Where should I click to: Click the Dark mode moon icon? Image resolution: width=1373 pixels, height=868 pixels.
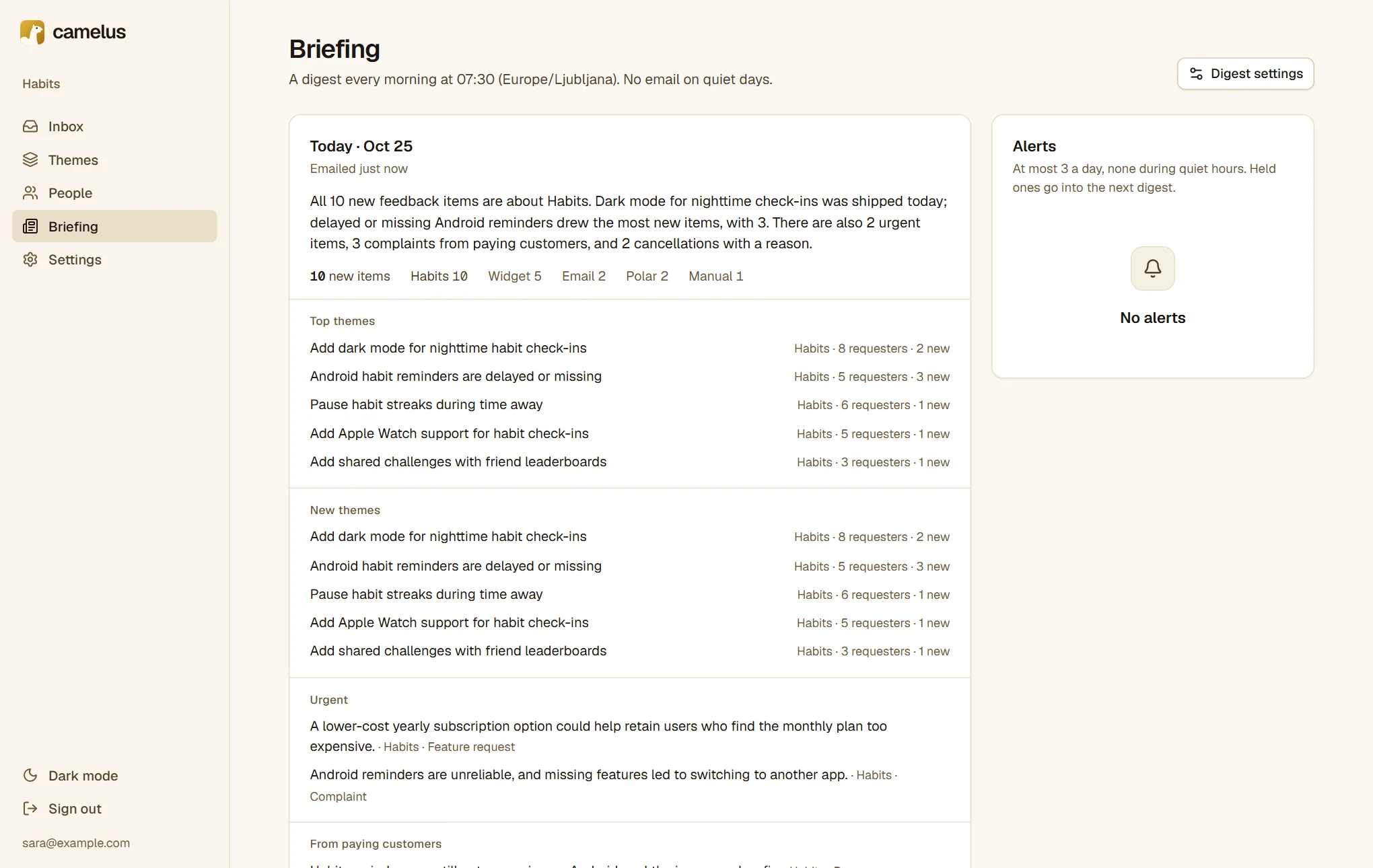tap(30, 776)
